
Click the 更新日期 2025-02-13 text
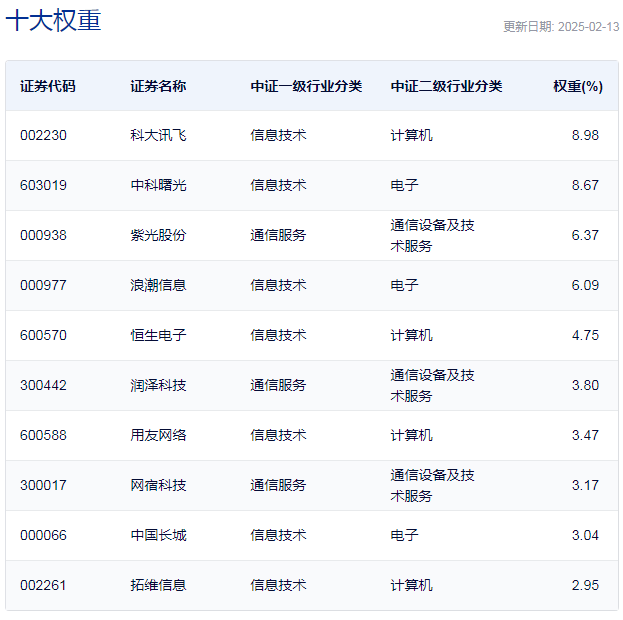pyautogui.click(x=560, y=27)
